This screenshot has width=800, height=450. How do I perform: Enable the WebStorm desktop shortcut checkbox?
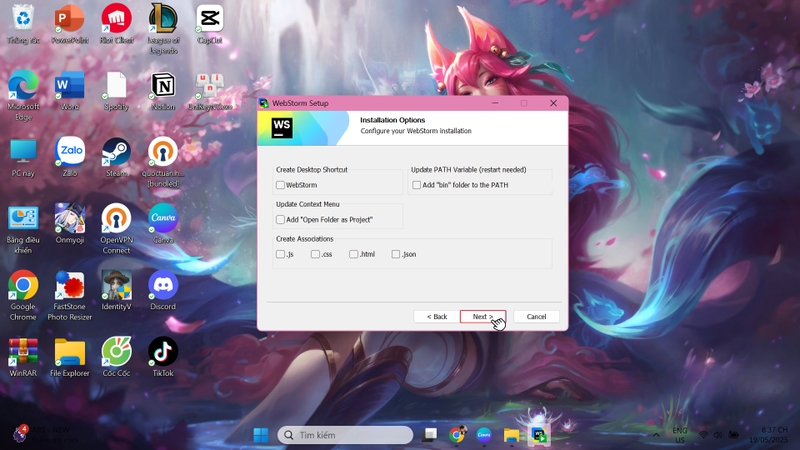click(280, 185)
